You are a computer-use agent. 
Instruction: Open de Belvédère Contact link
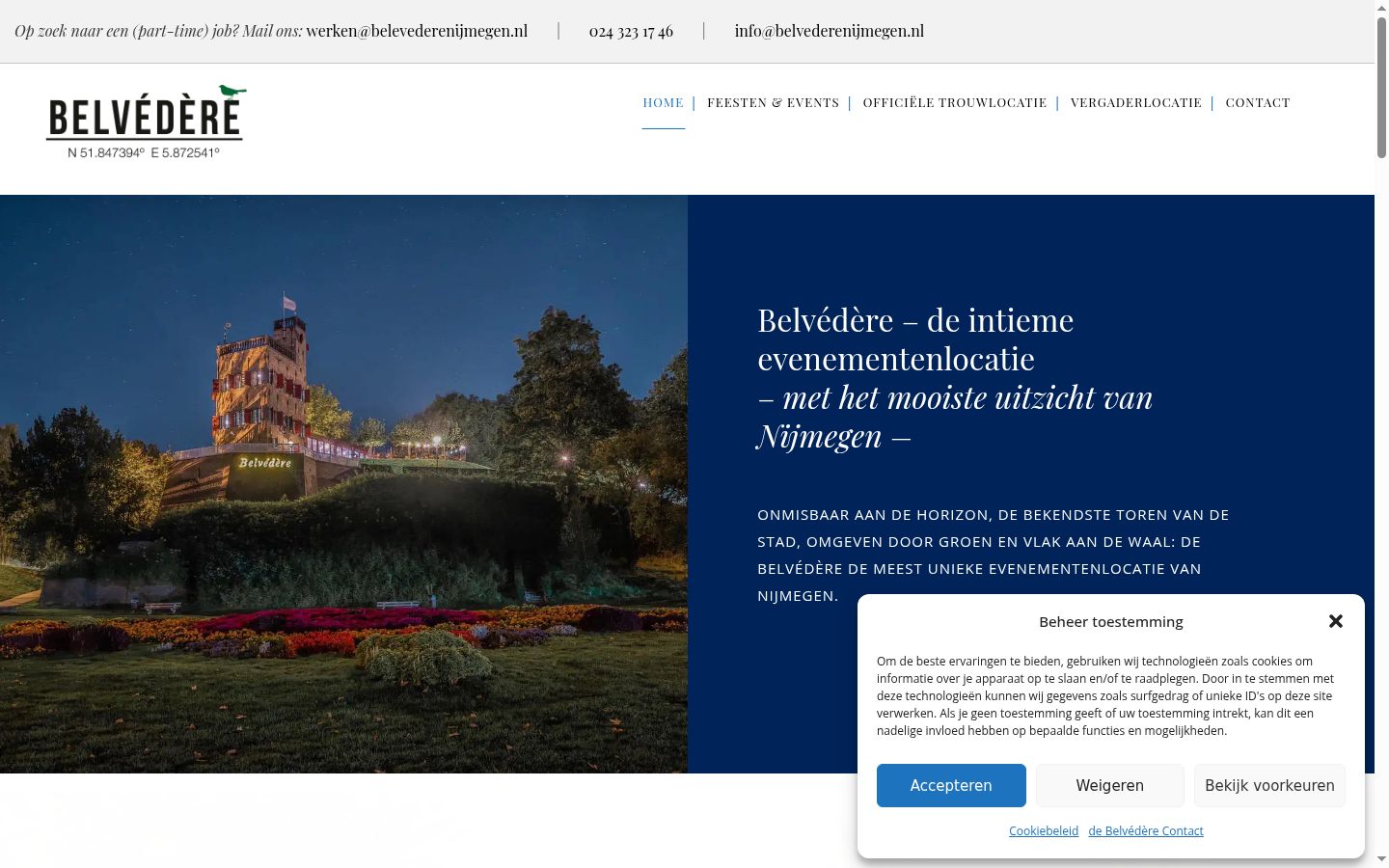pyautogui.click(x=1146, y=830)
